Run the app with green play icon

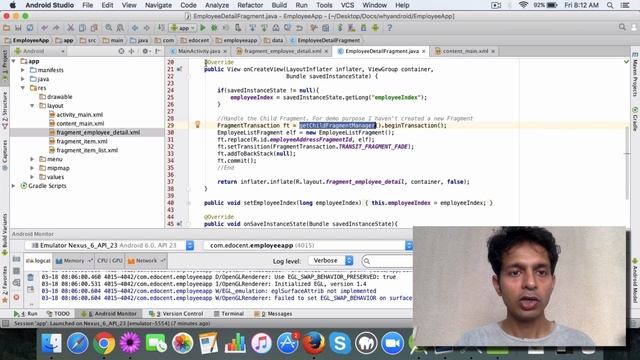point(202,28)
